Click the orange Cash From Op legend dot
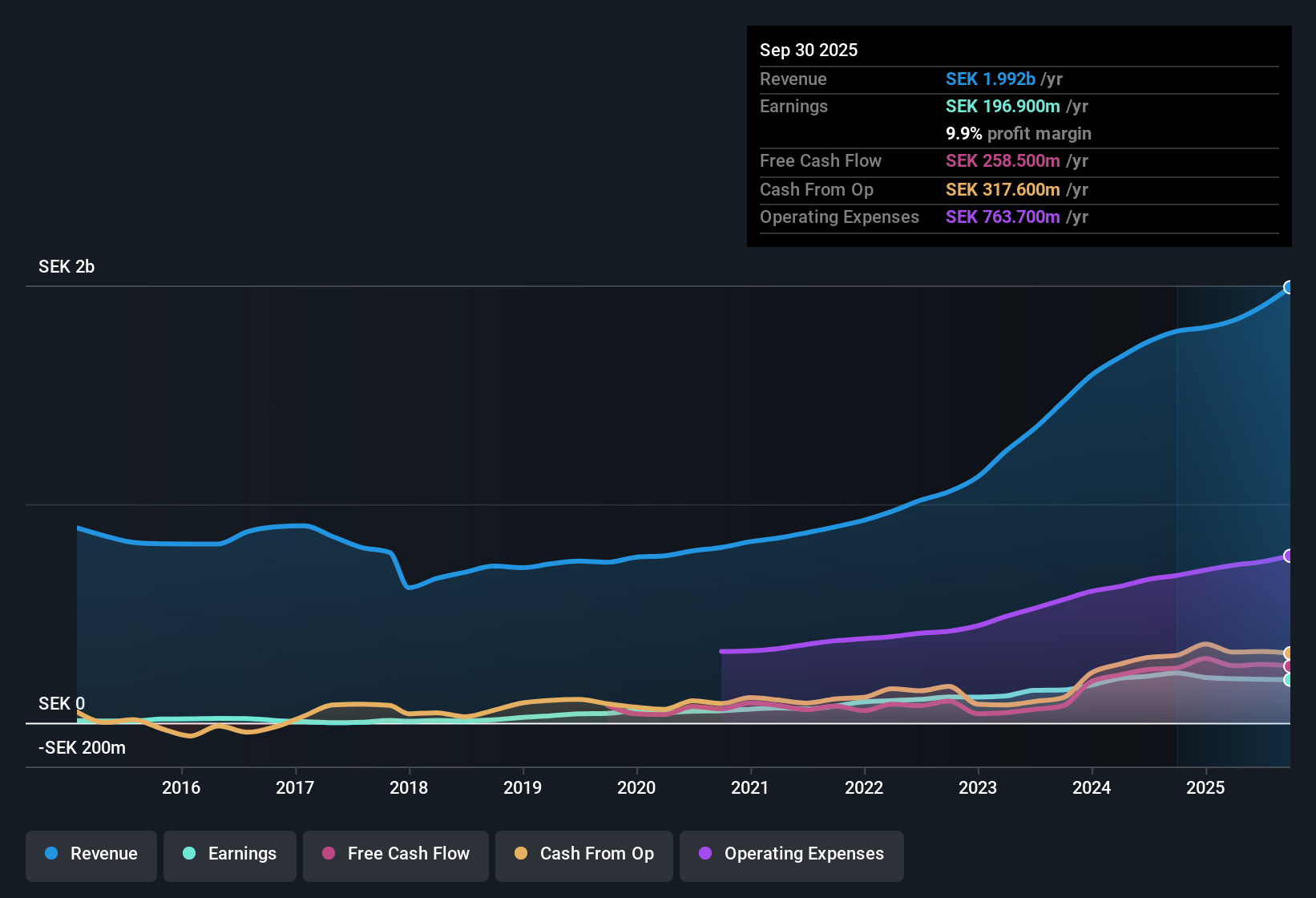This screenshot has height=898, width=1316. tap(521, 854)
